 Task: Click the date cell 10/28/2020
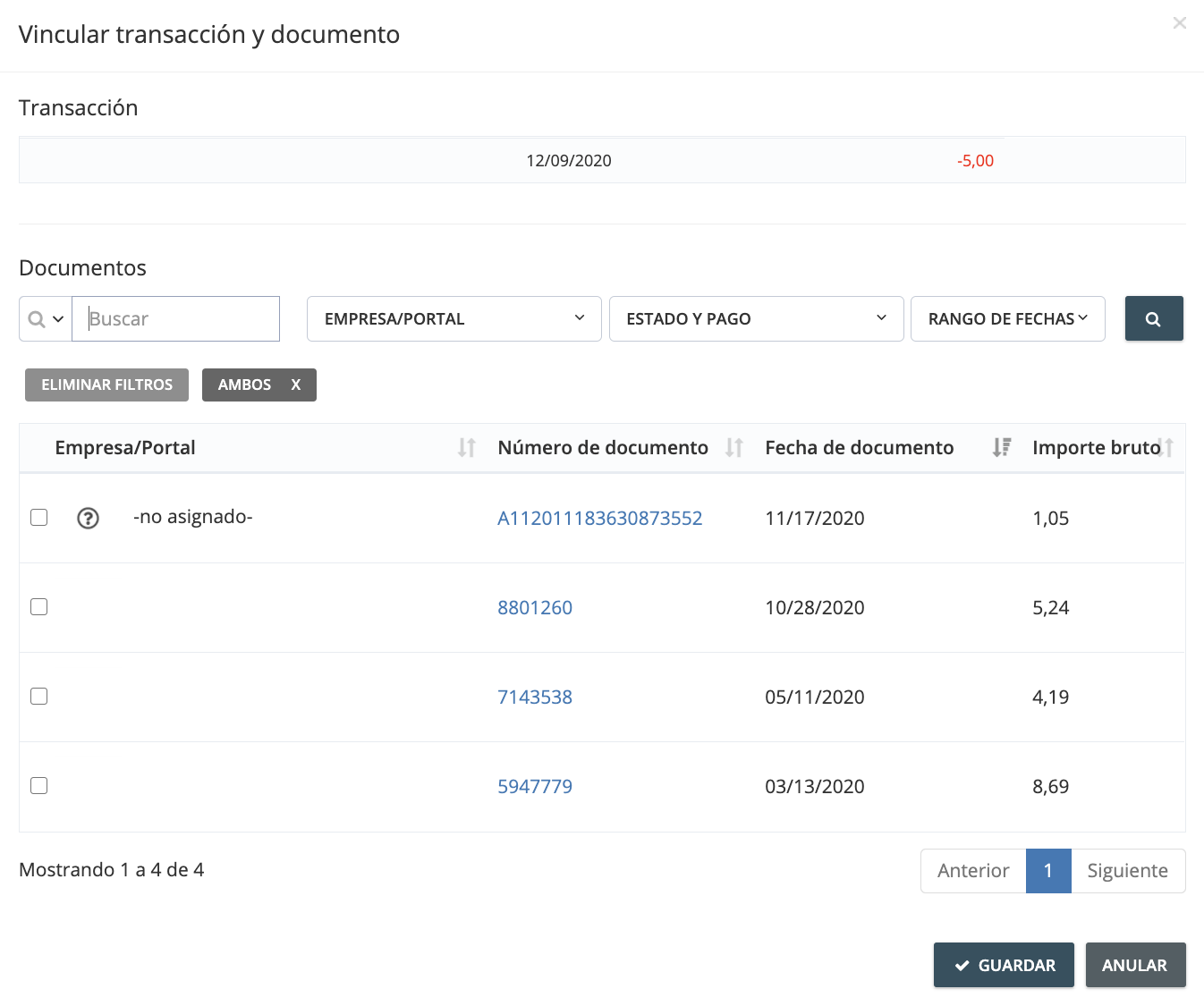[815, 608]
